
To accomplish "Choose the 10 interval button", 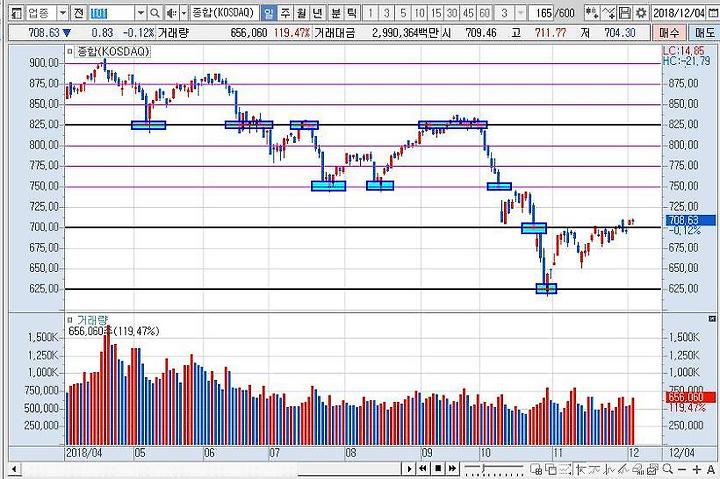I will [x=420, y=13].
